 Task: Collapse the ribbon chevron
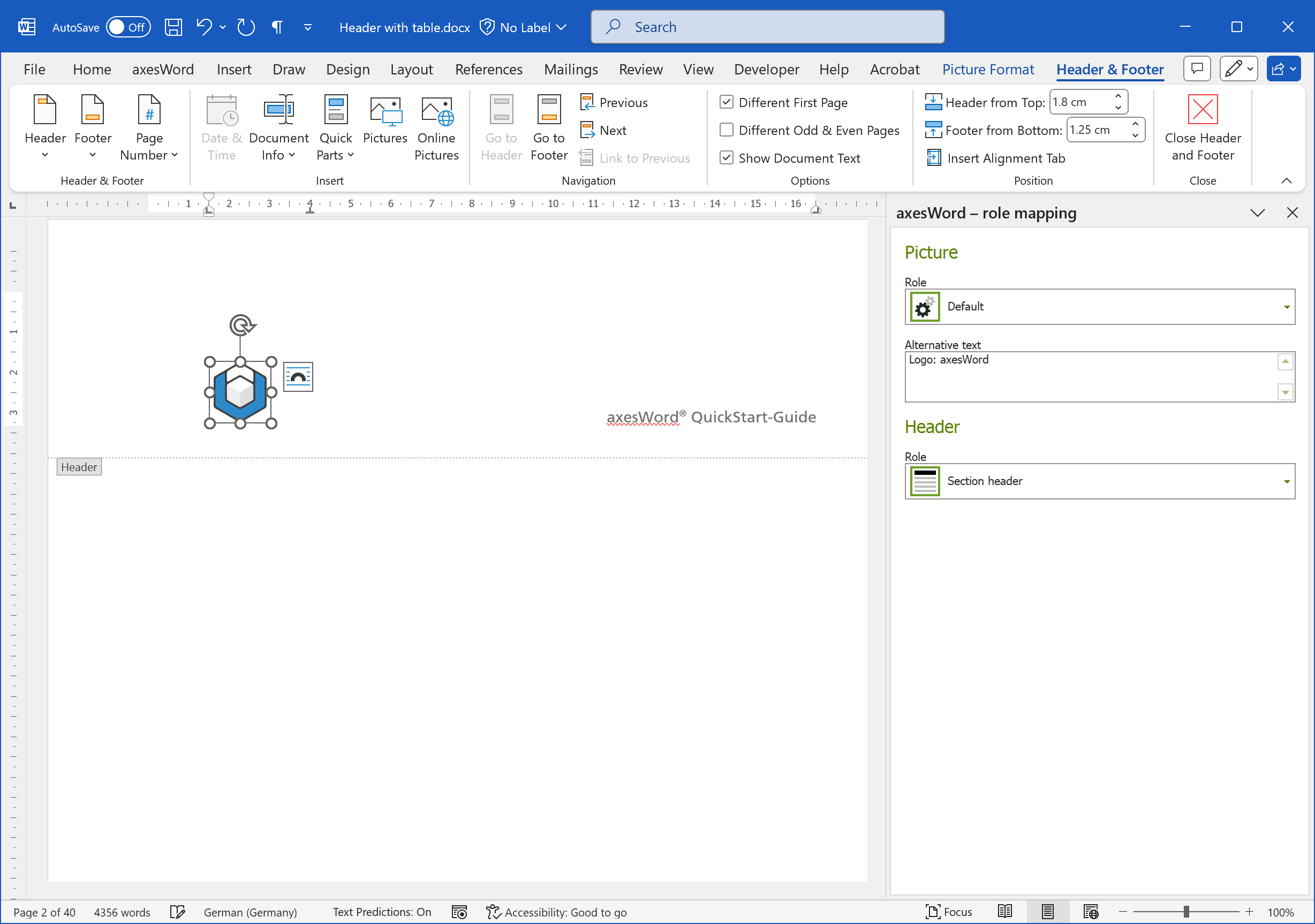tap(1287, 180)
